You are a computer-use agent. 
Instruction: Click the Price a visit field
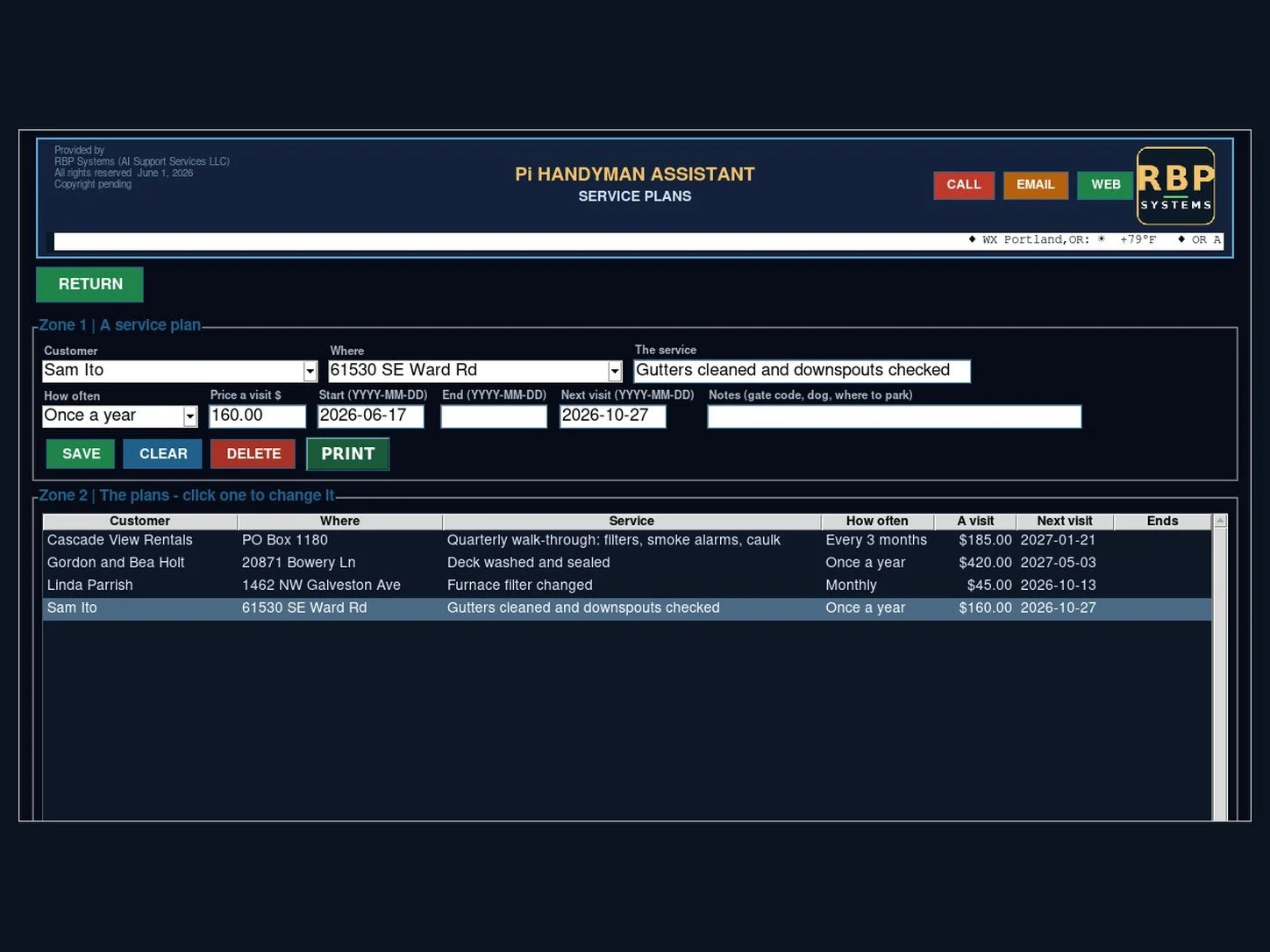point(258,416)
